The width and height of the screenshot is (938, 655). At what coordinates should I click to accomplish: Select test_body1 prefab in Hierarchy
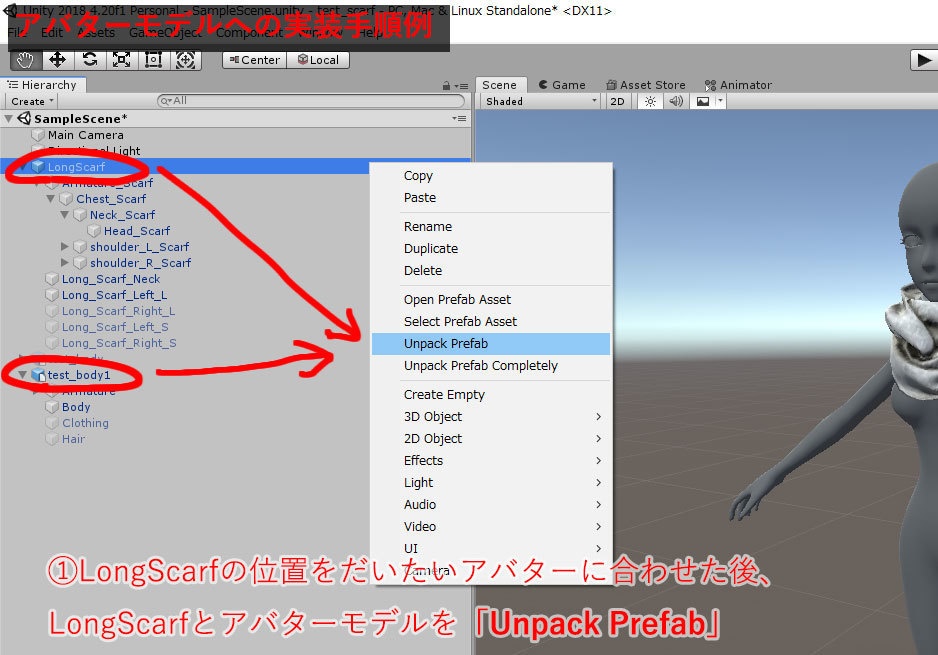(x=79, y=375)
